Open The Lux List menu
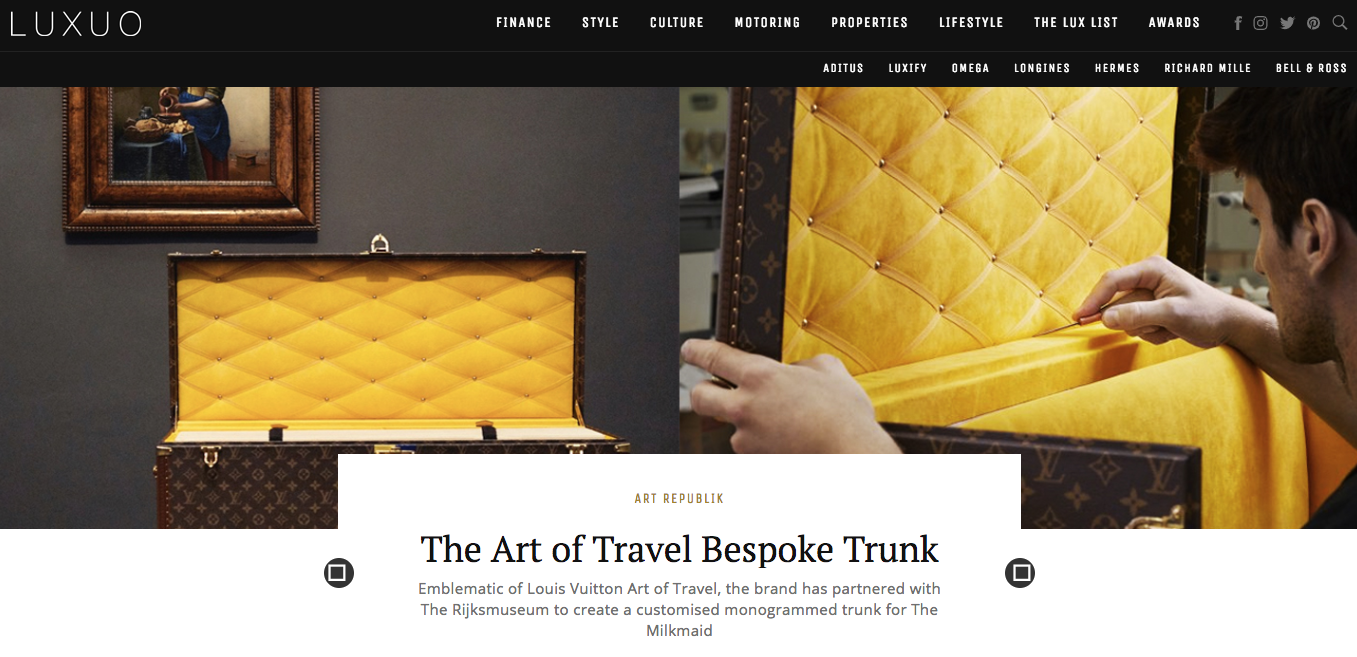 point(1076,23)
